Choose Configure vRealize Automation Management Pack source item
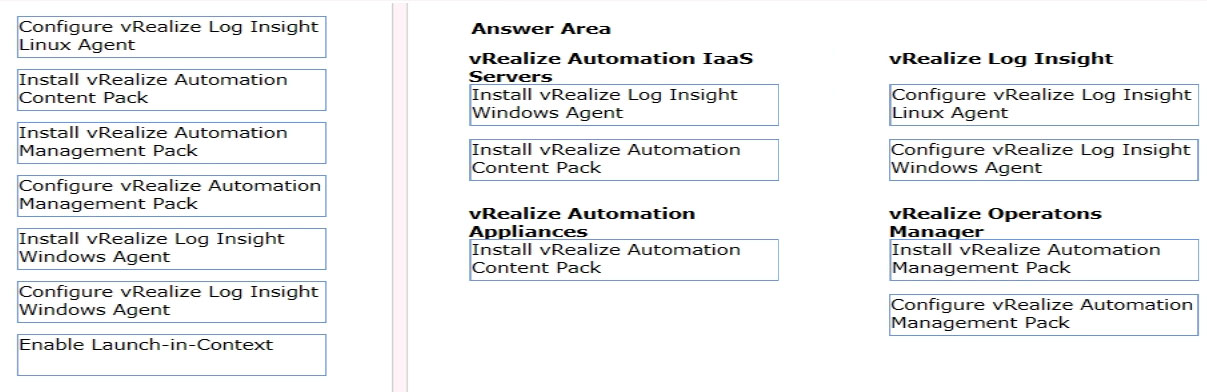 click(172, 196)
